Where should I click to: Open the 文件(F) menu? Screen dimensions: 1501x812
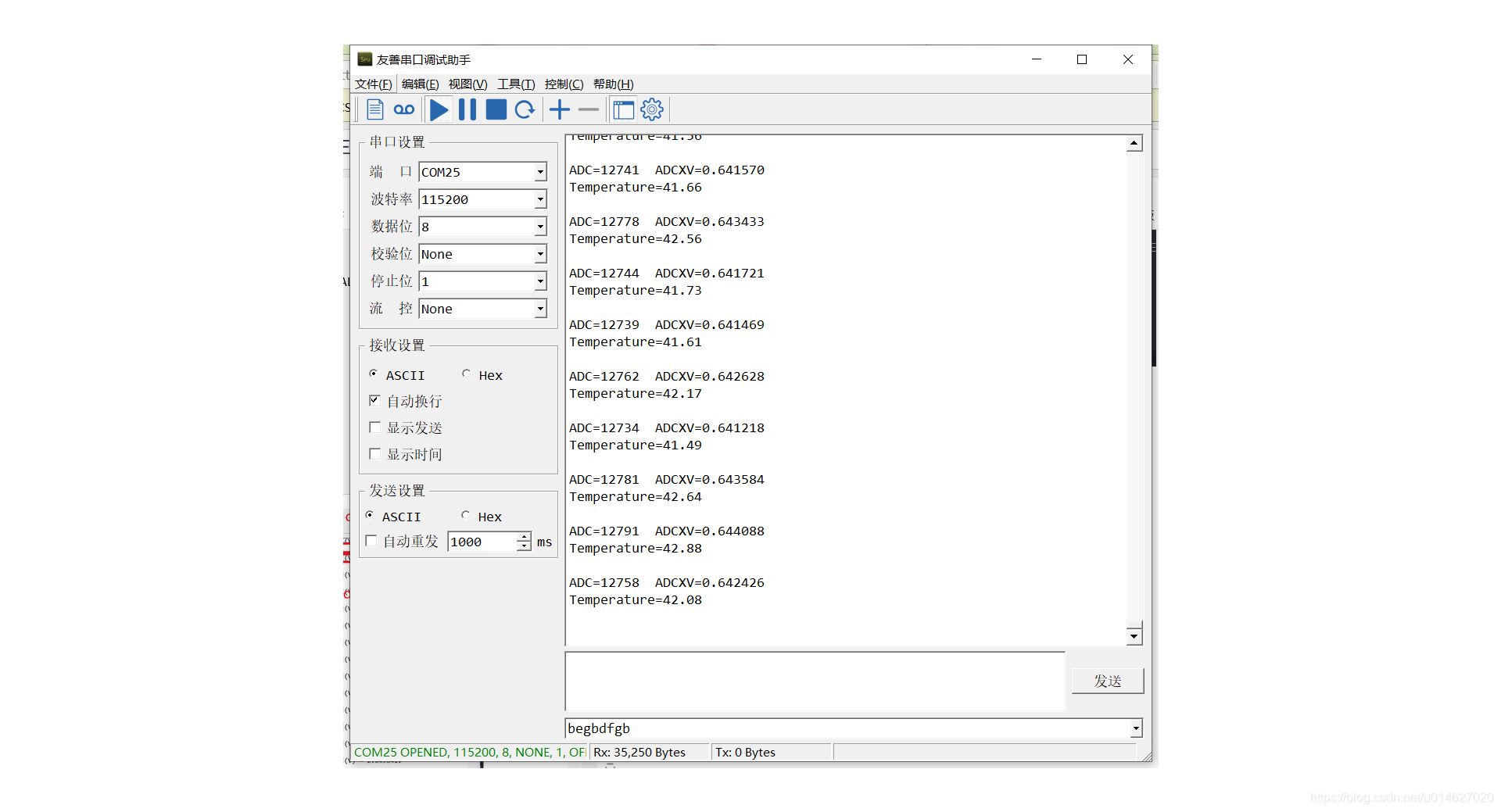[x=374, y=84]
